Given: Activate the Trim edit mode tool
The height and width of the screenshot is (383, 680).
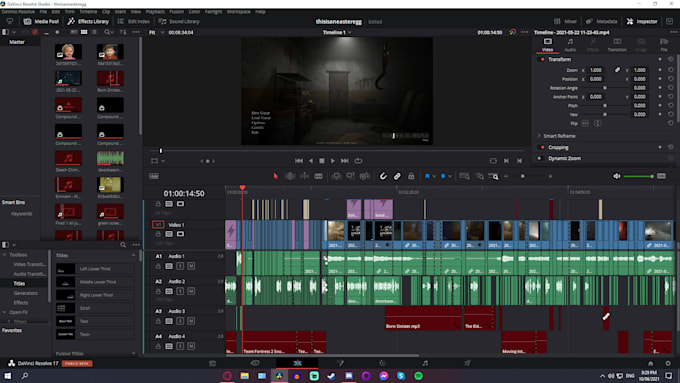Looking at the screenshot, I should click(290, 176).
